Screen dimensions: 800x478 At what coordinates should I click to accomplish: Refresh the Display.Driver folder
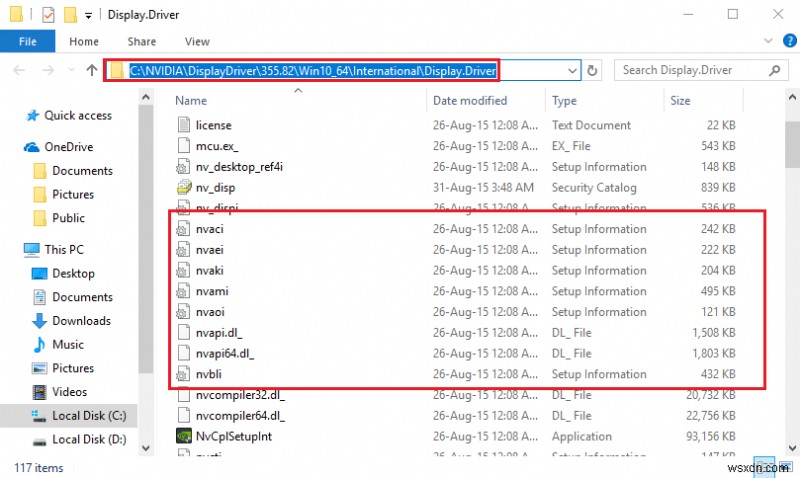(592, 70)
